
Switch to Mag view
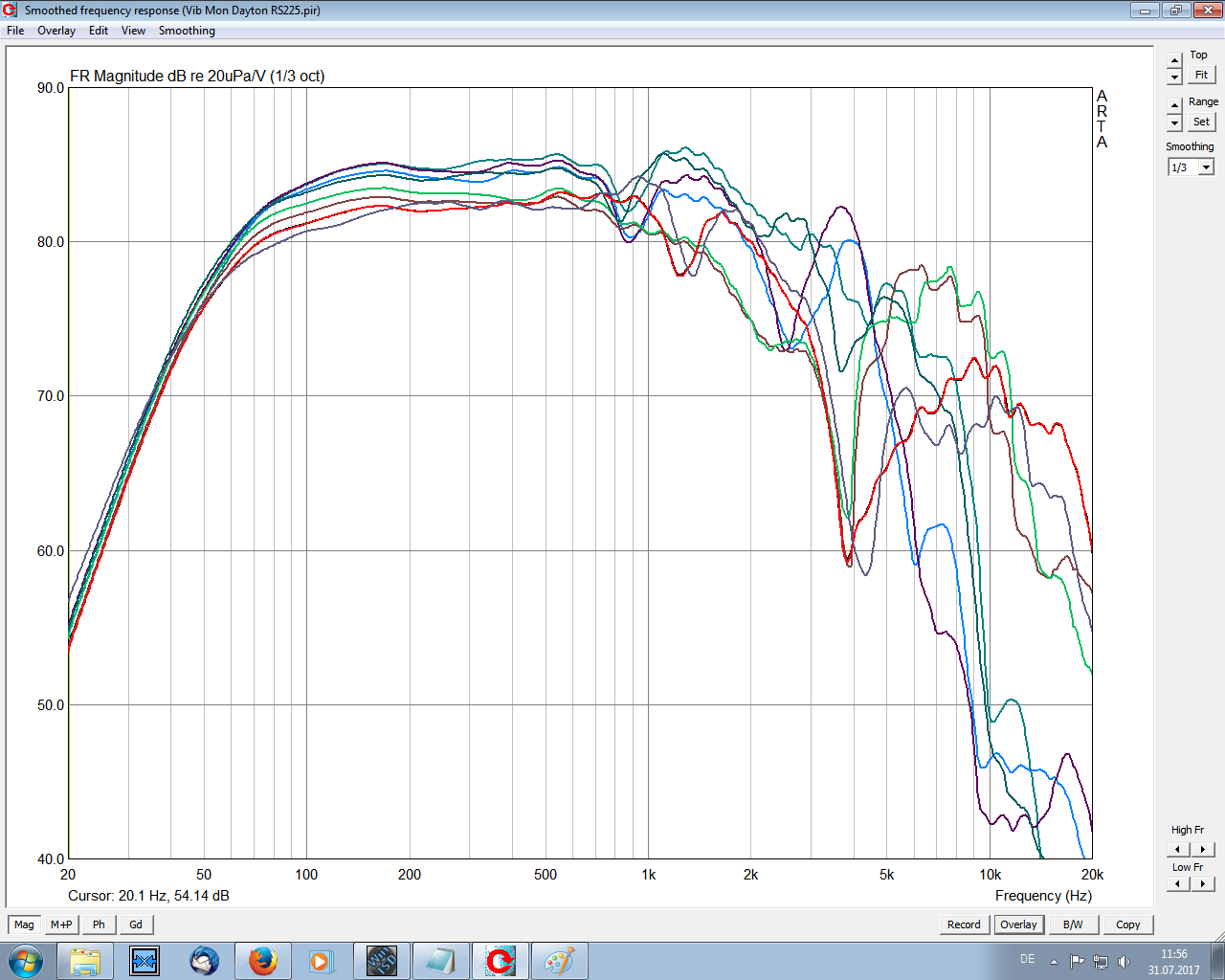click(x=24, y=924)
